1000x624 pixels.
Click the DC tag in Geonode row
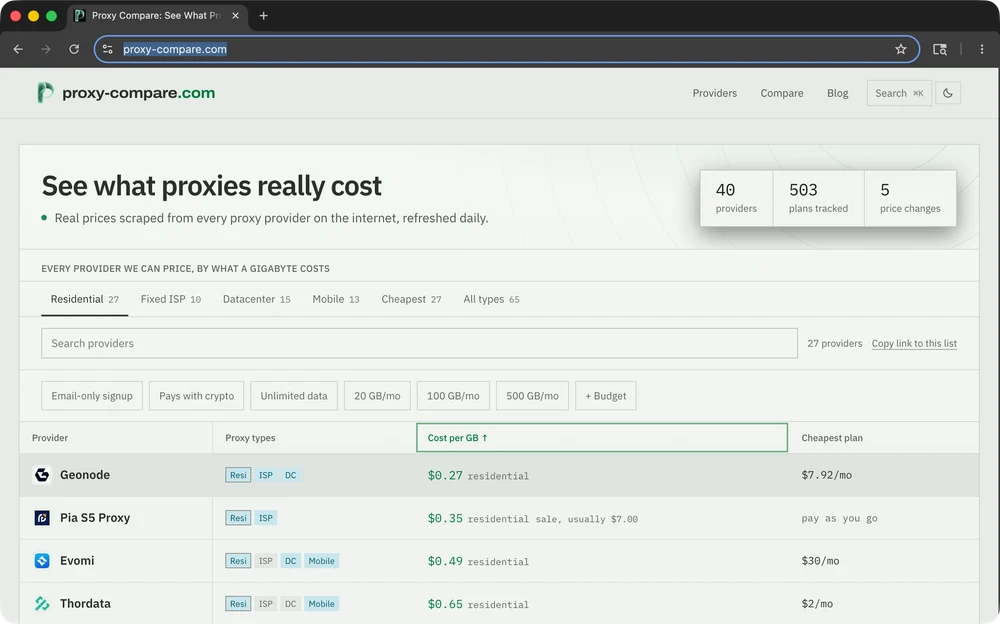tap(290, 475)
